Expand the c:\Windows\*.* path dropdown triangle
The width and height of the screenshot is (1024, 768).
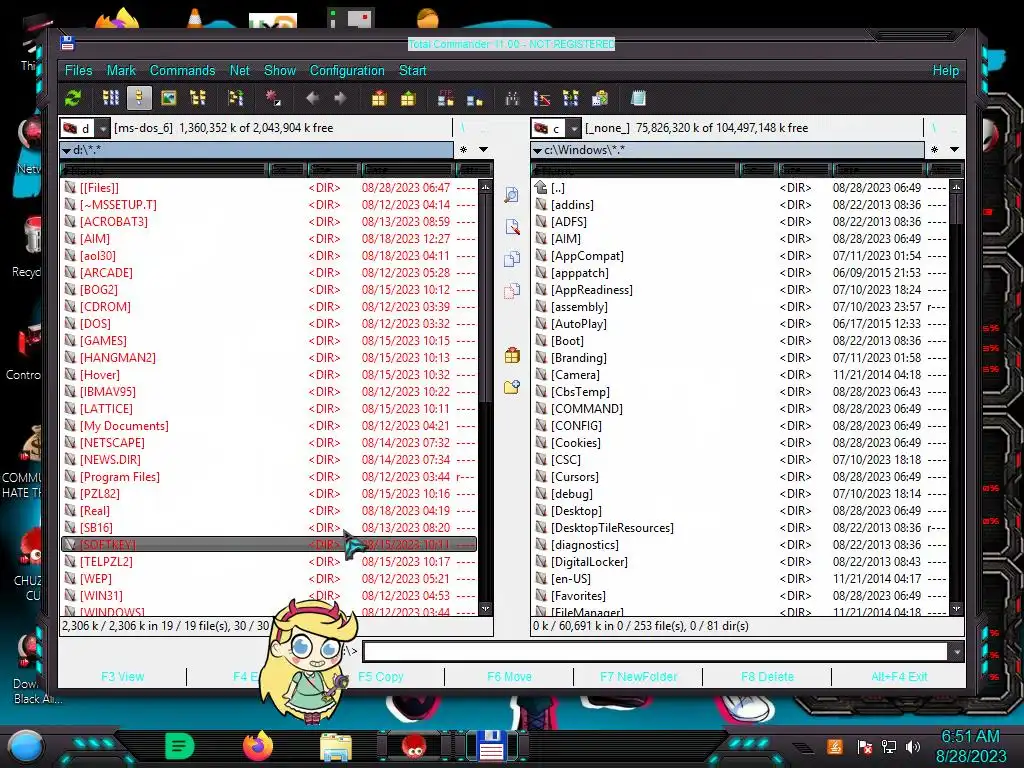pyautogui.click(x=537, y=150)
